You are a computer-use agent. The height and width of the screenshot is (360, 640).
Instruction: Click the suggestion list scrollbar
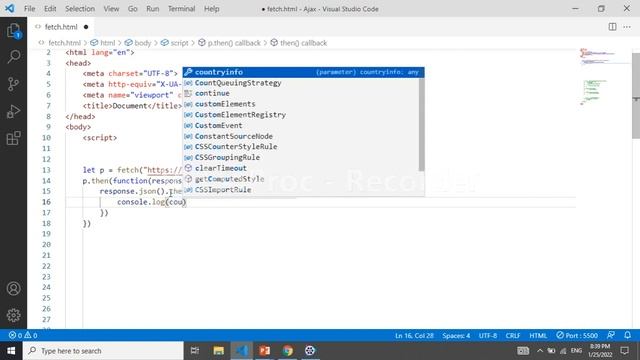pyautogui.click(x=422, y=124)
